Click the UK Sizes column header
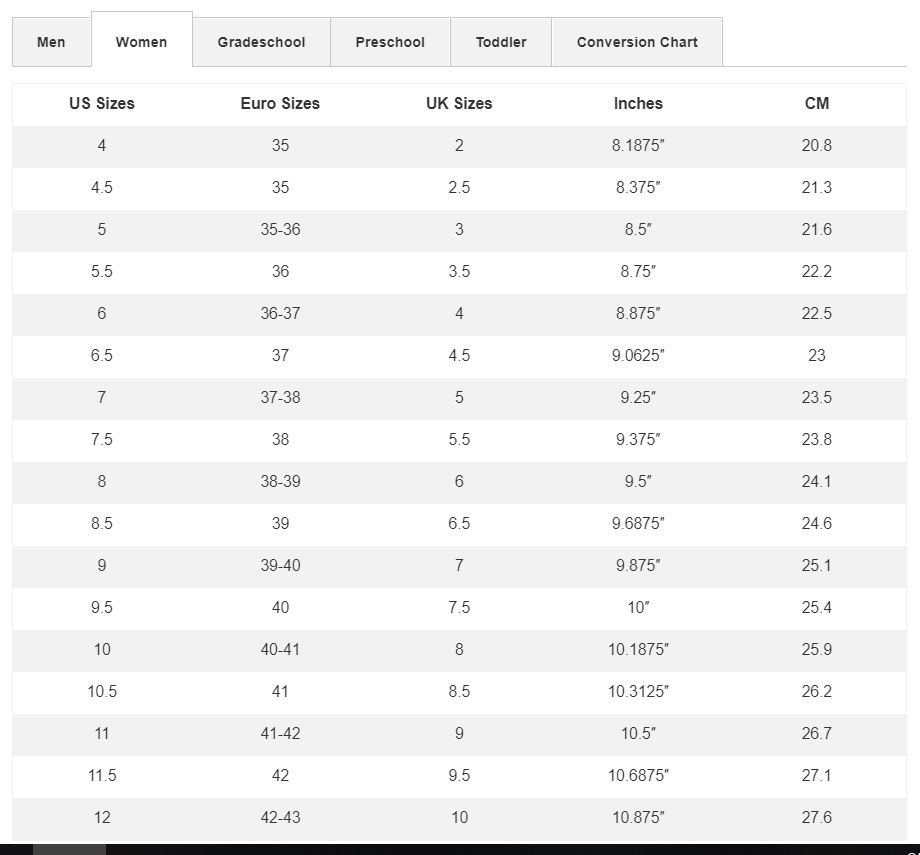Screen dimensions: 920x855 pos(459,103)
